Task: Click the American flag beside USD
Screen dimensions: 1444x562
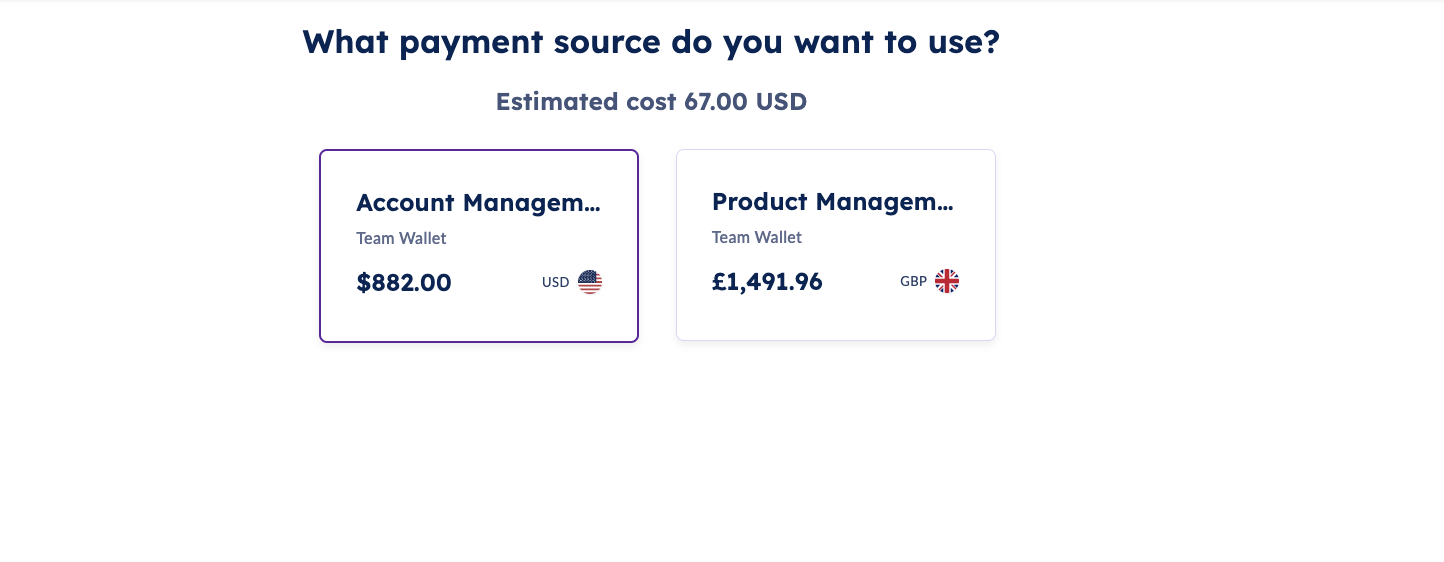Action: pos(590,282)
